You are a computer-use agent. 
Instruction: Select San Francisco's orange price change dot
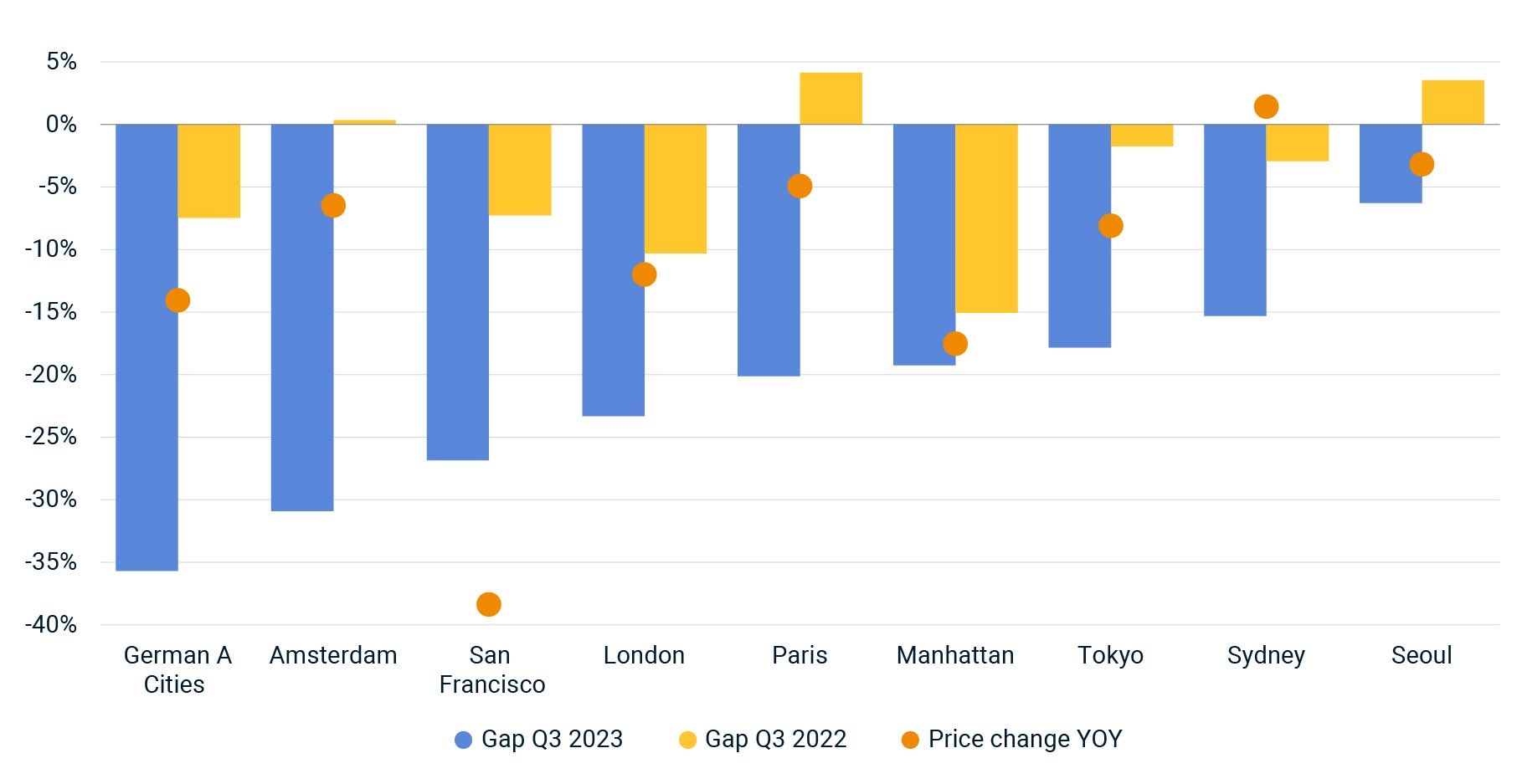(489, 604)
